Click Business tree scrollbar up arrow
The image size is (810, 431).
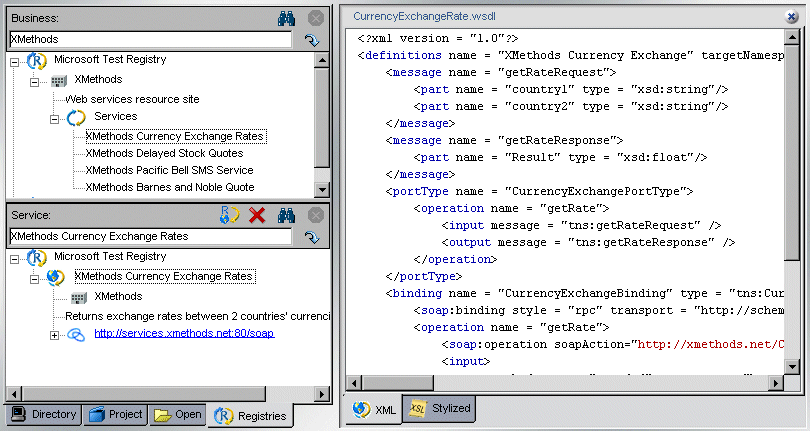point(322,60)
